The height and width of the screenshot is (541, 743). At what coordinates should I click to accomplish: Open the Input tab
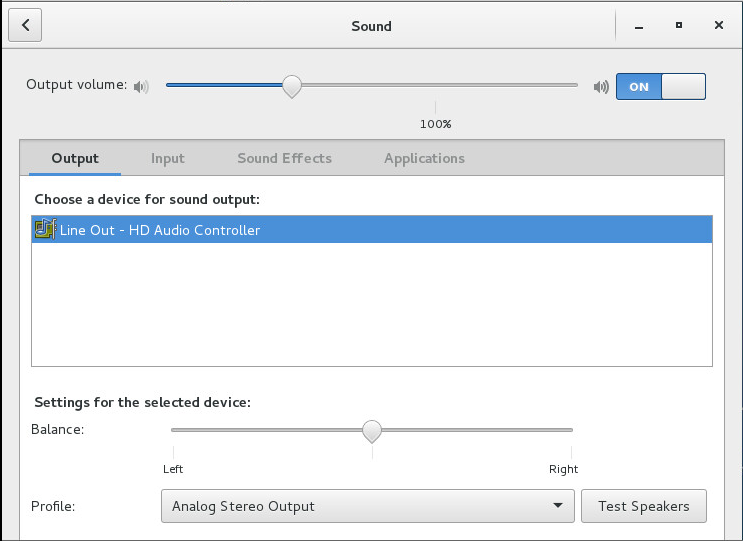tap(168, 158)
